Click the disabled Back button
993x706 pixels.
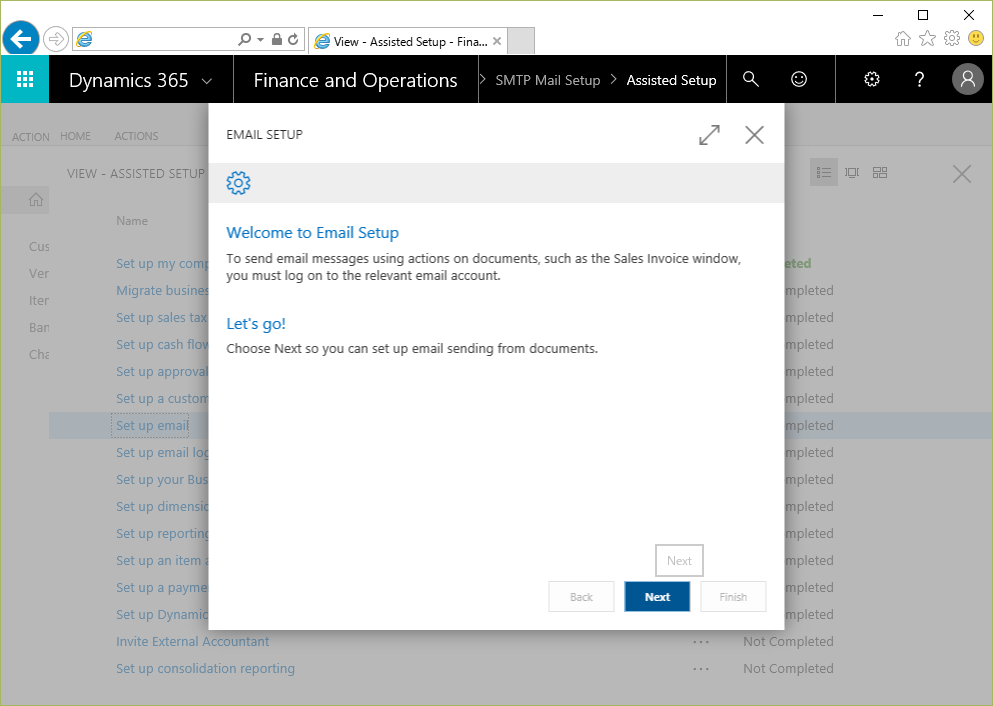pos(581,596)
